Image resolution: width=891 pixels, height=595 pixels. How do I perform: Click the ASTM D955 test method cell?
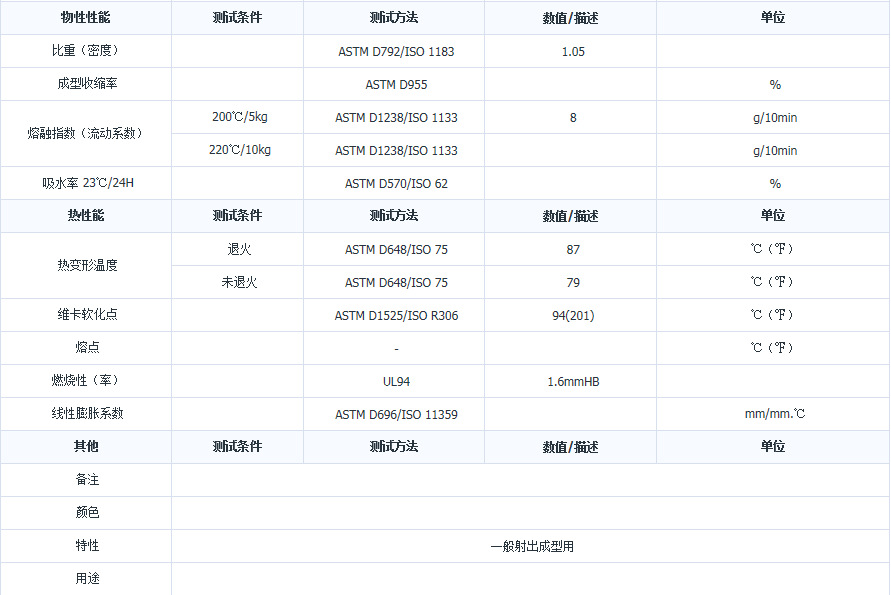(396, 85)
